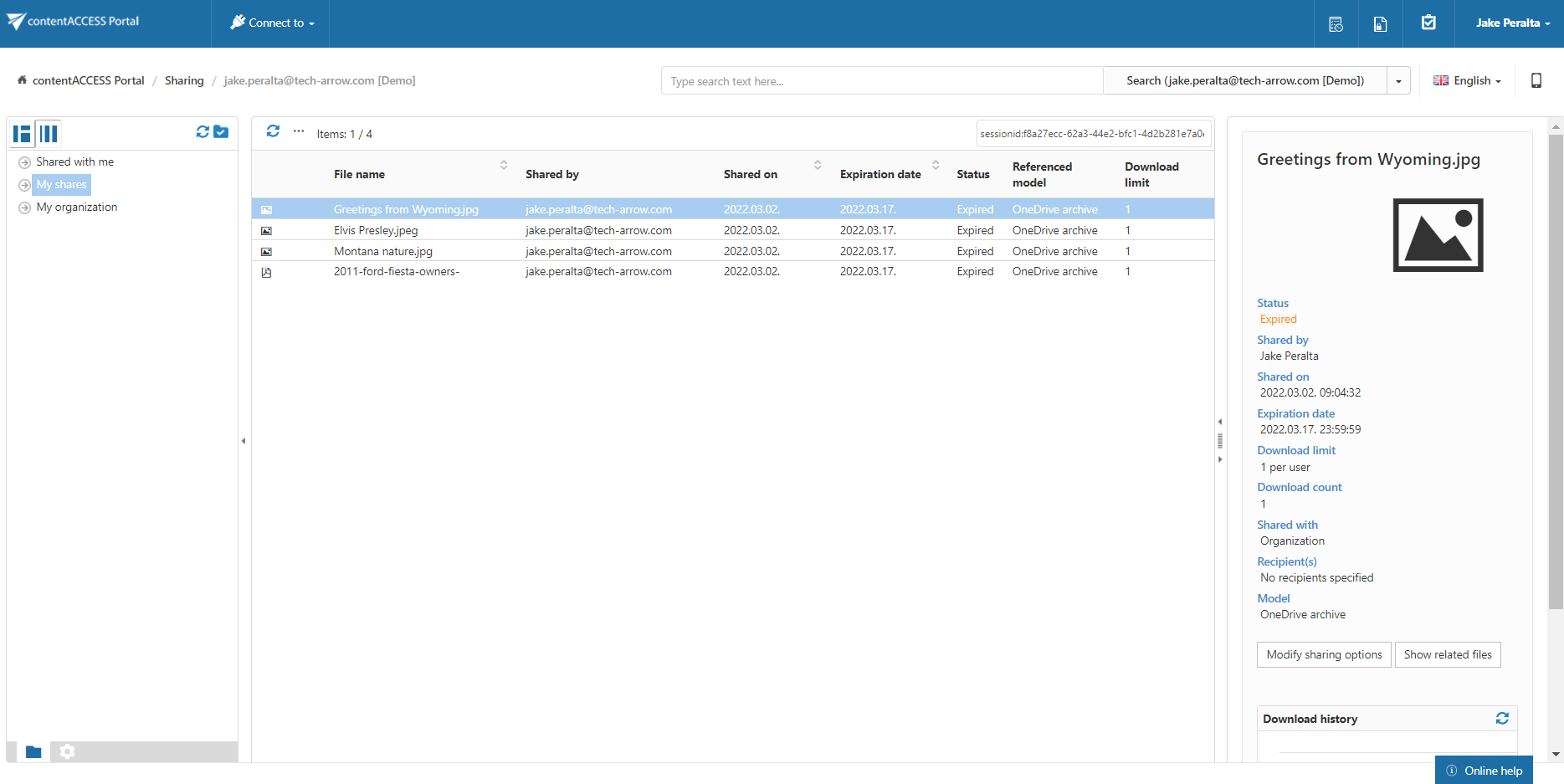Open the three-dots more actions menu

[299, 131]
